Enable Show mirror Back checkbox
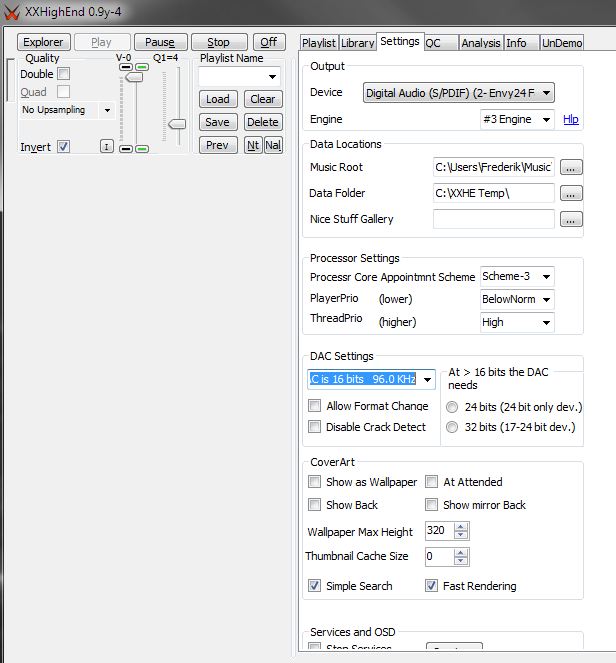Image resolution: width=616 pixels, height=663 pixels. tap(432, 504)
